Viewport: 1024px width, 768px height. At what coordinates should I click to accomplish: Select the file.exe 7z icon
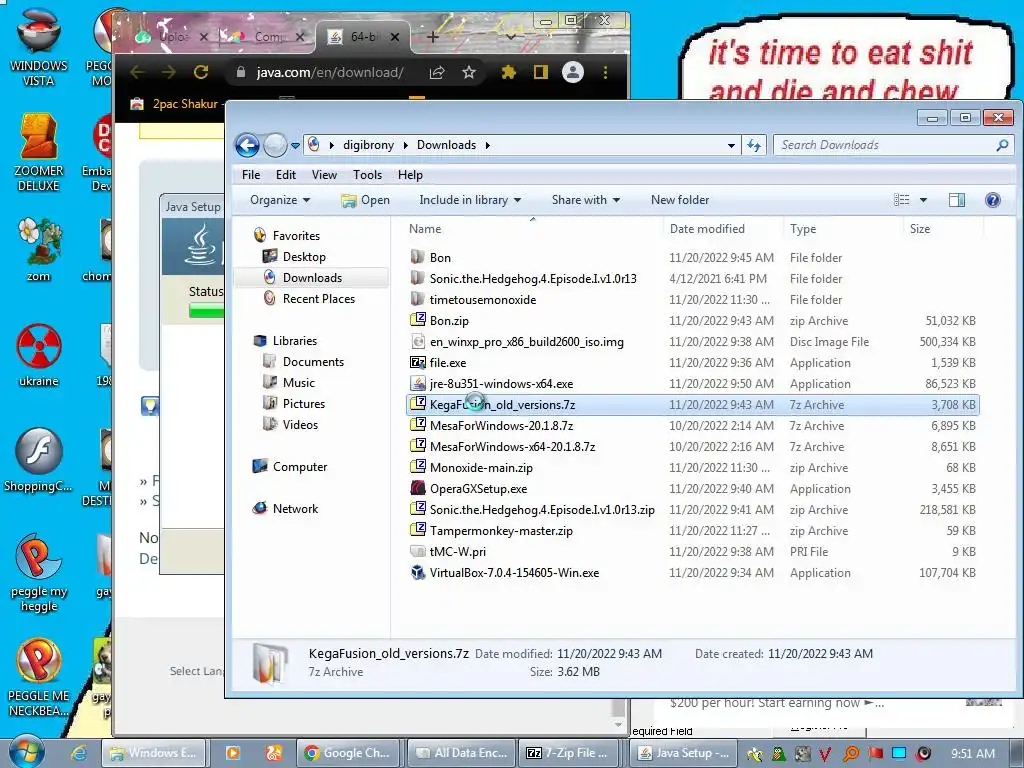click(x=418, y=362)
